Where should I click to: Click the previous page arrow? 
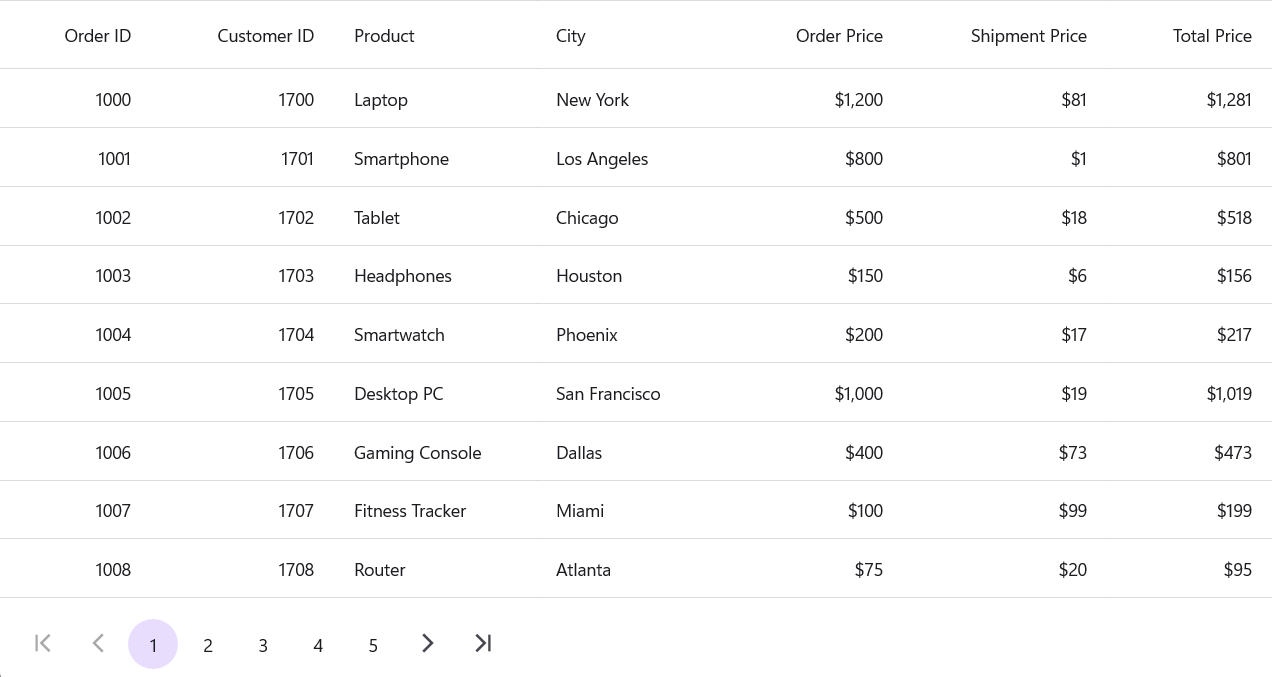click(x=98, y=643)
